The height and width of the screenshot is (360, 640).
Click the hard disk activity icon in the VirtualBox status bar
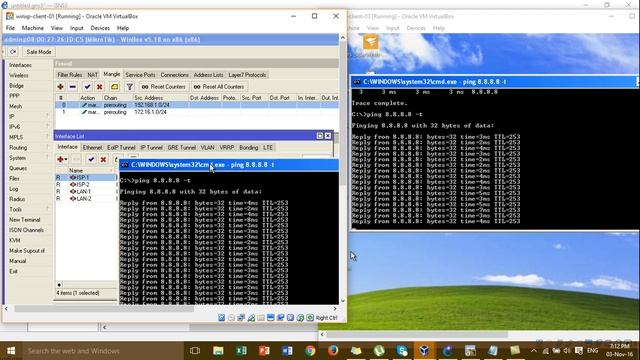click(x=221, y=318)
